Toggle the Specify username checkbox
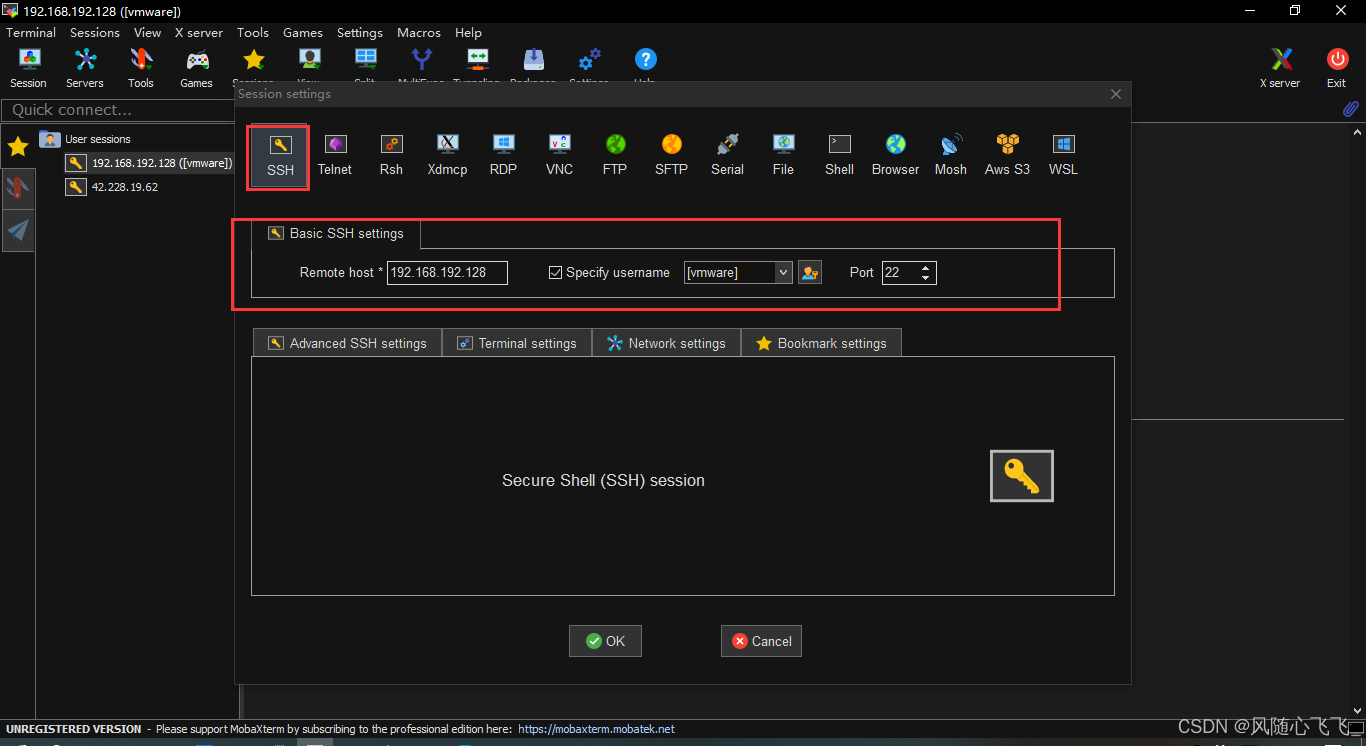This screenshot has width=1366, height=746. [556, 272]
